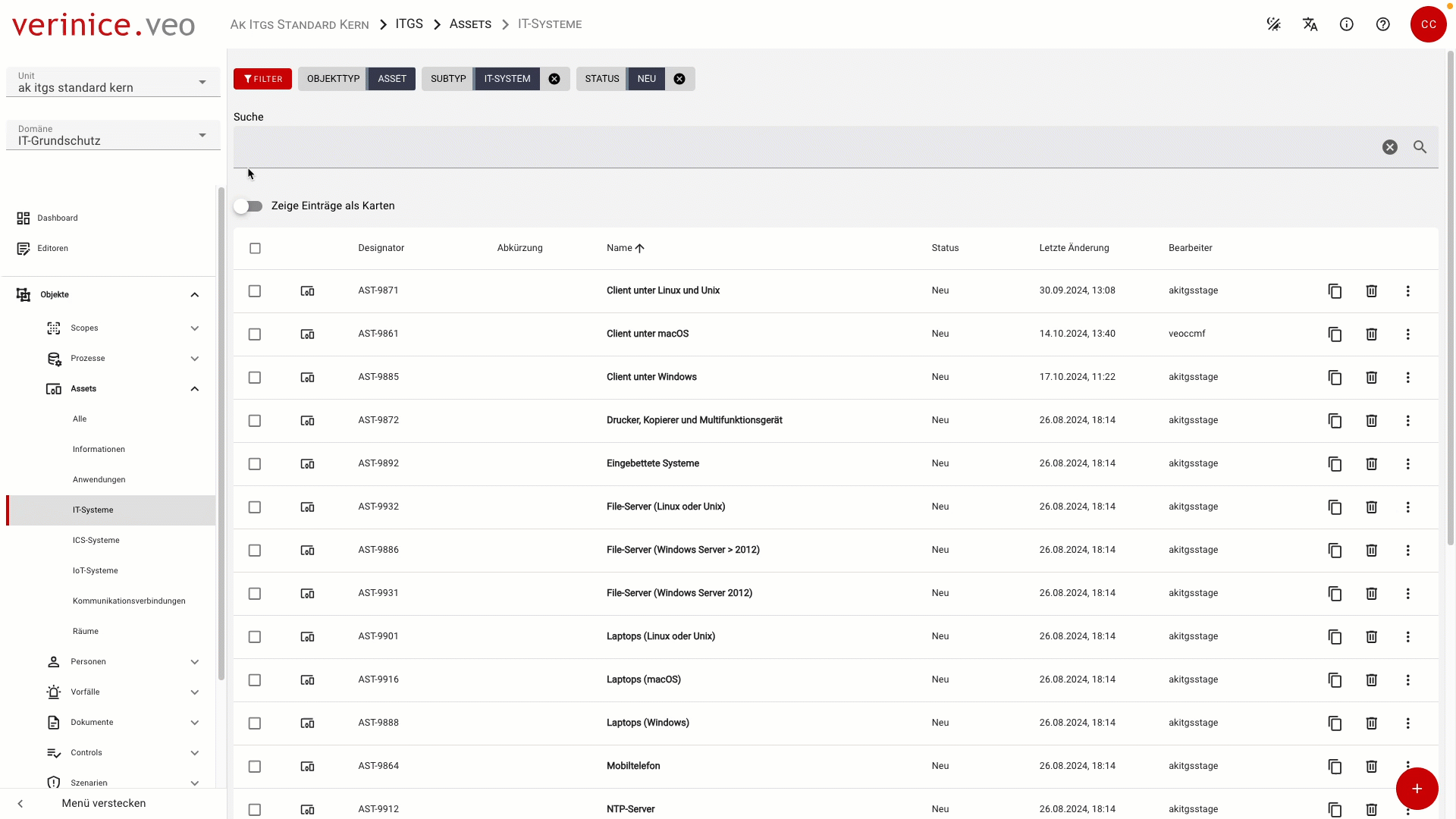
Task: Remove the IT-System subtype filter chip
Action: click(x=554, y=79)
